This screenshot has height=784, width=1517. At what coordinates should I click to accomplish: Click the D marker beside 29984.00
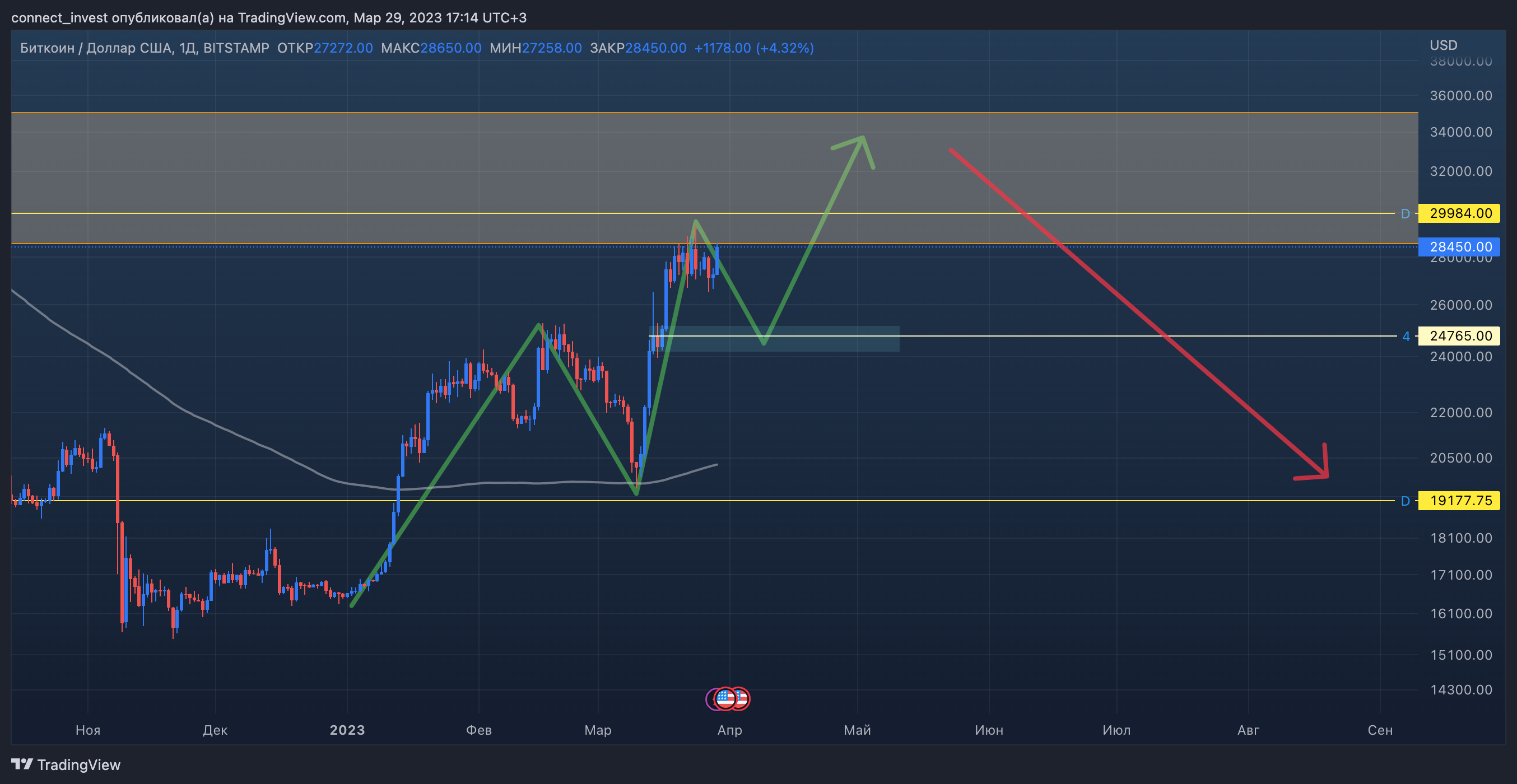coord(1405,214)
